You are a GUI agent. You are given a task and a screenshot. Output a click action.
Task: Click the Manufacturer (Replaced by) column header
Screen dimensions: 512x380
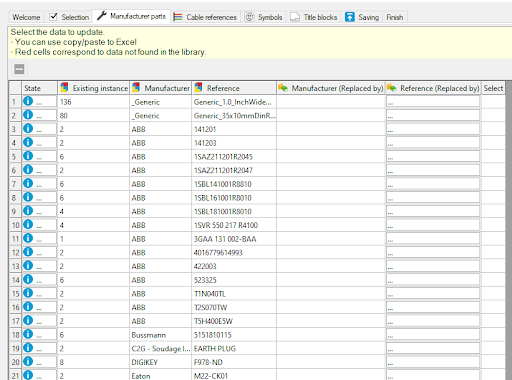(x=331, y=88)
